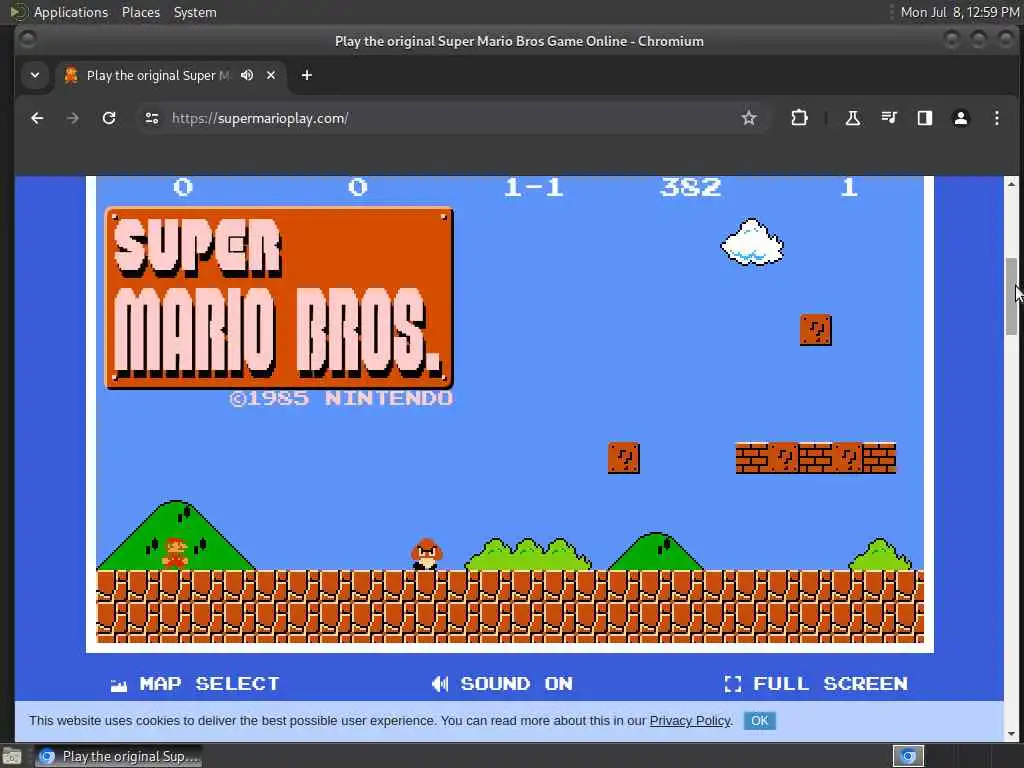Go back with the browser back arrow
This screenshot has height=768, width=1024.
37,118
